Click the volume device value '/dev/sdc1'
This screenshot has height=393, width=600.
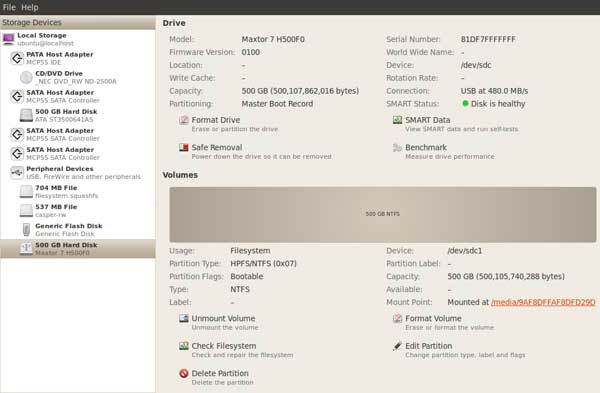coord(465,251)
